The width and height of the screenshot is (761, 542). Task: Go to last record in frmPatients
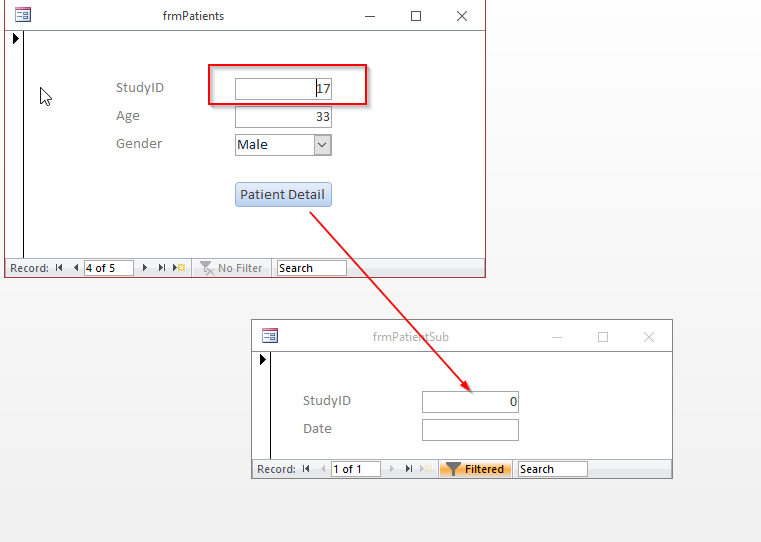(162, 268)
